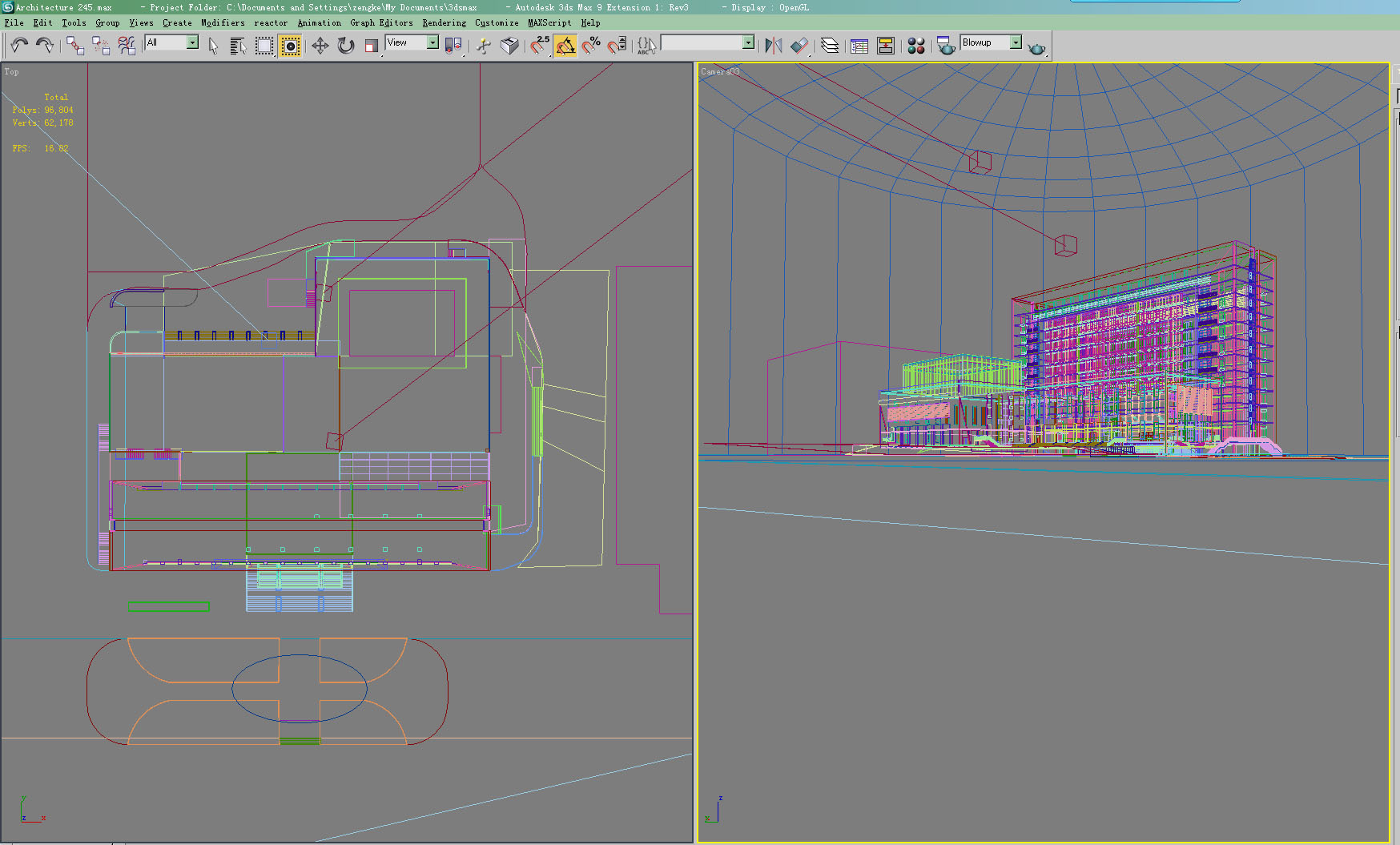The height and width of the screenshot is (845, 1400).
Task: Activate the Select and Link tool
Action: click(75, 46)
